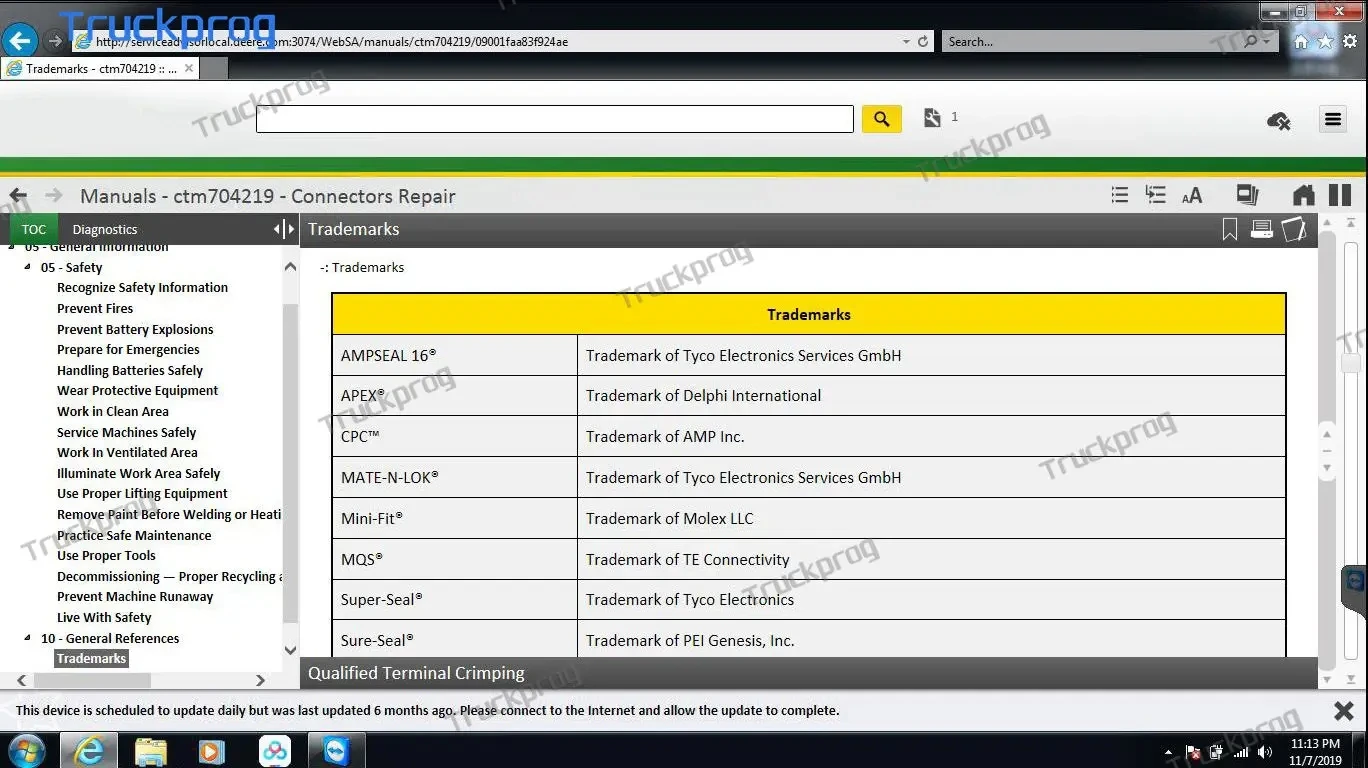This screenshot has height=768, width=1368.
Task: Open the notes icon in header
Action: pyautogui.click(x=1294, y=230)
